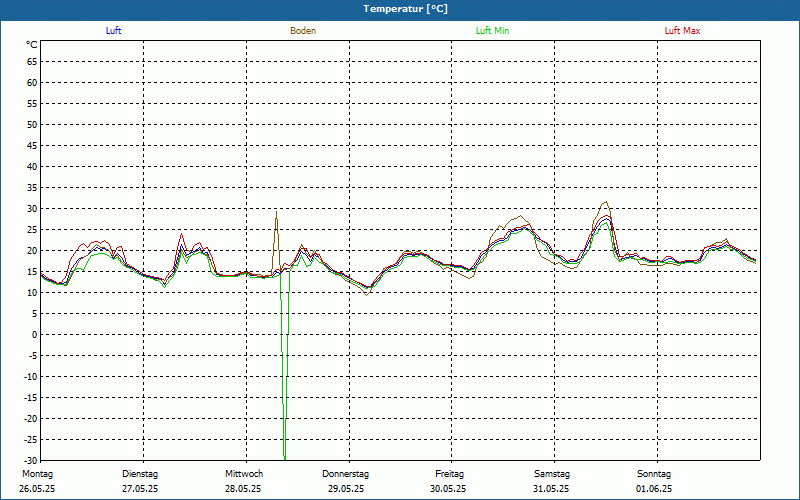This screenshot has width=800, height=500.
Task: Select the green 'Luft Min' legend label
Action: (492, 31)
